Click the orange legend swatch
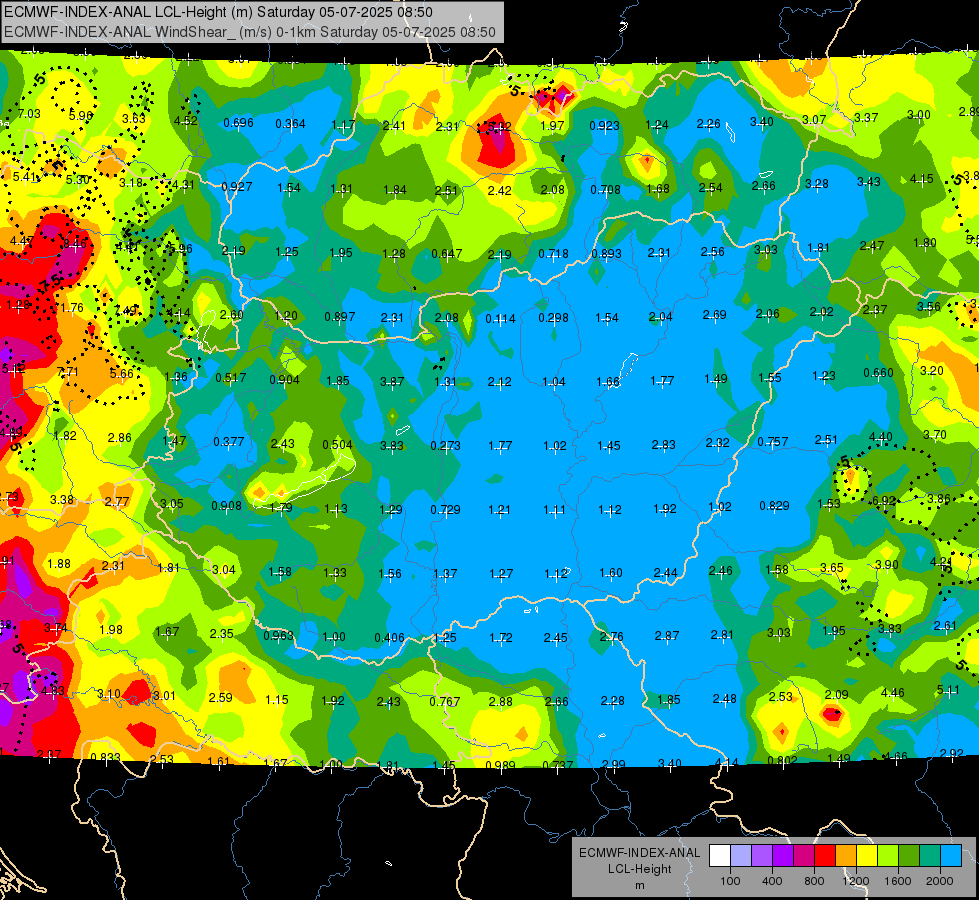 pyautogui.click(x=846, y=856)
